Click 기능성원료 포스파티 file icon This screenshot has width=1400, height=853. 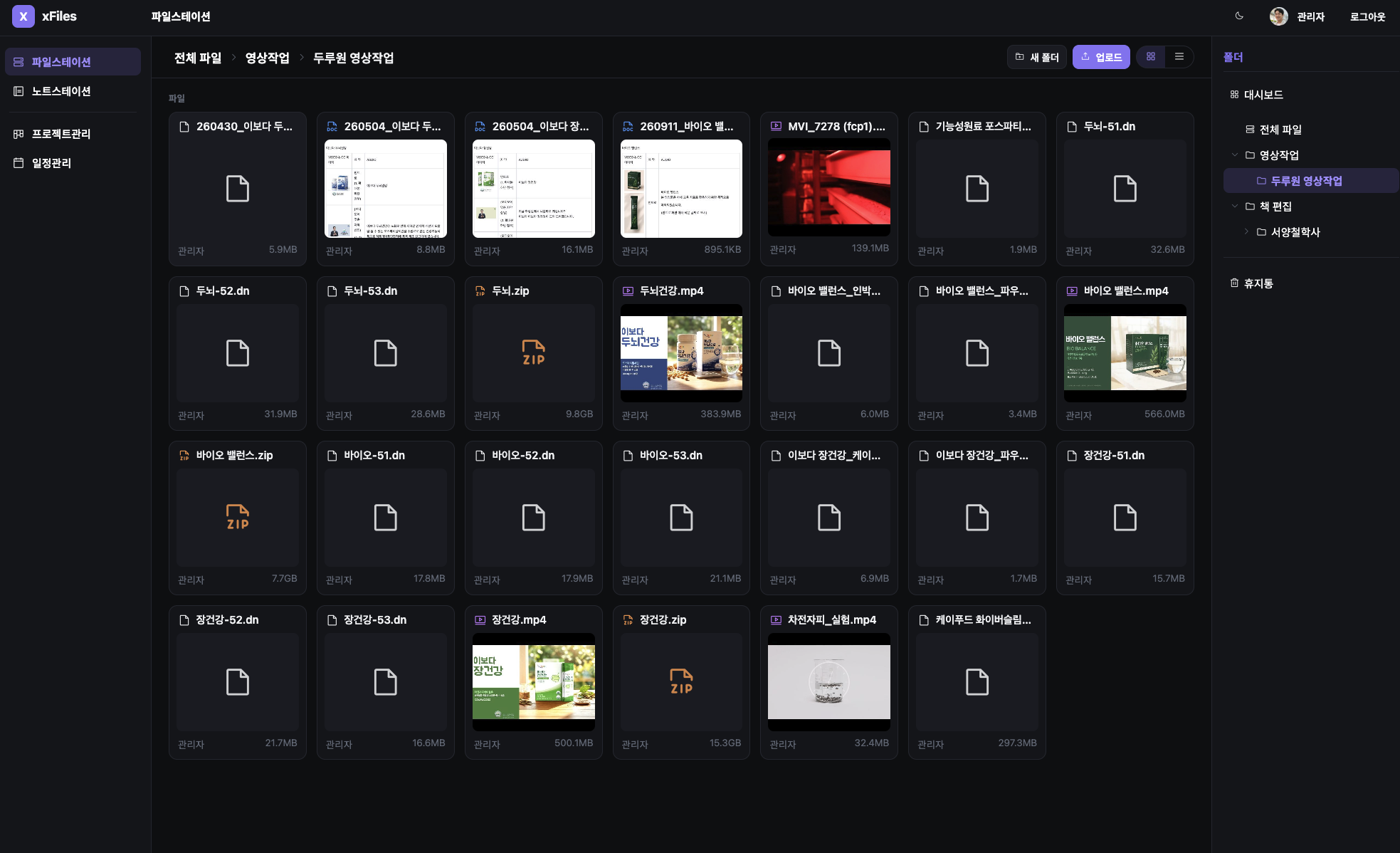point(977,189)
